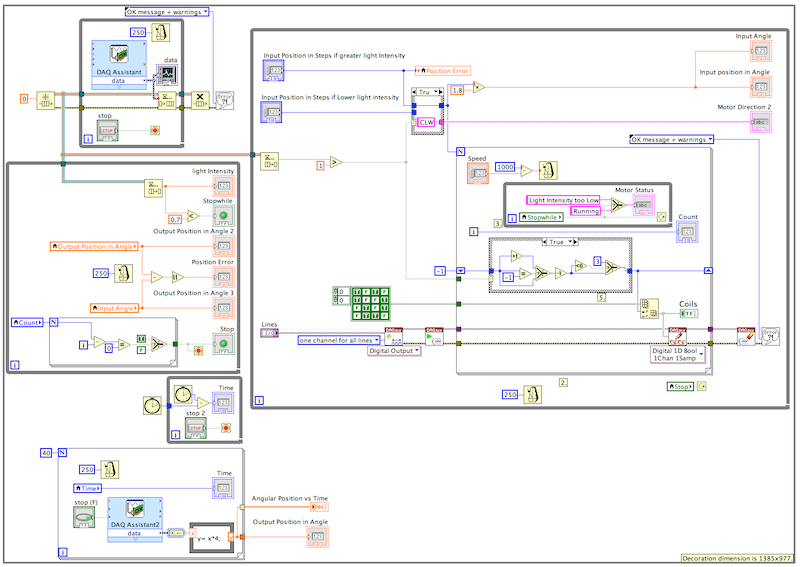Screen dimensions: 800x567
Task: Click the data waveform graph terminal
Action: tap(167, 75)
